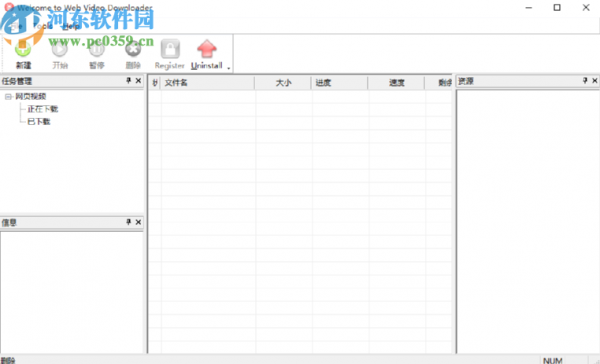This screenshot has width=600, height=364.
Task: Open the toolbar overflow dropdown arrow
Action: pyautogui.click(x=229, y=68)
